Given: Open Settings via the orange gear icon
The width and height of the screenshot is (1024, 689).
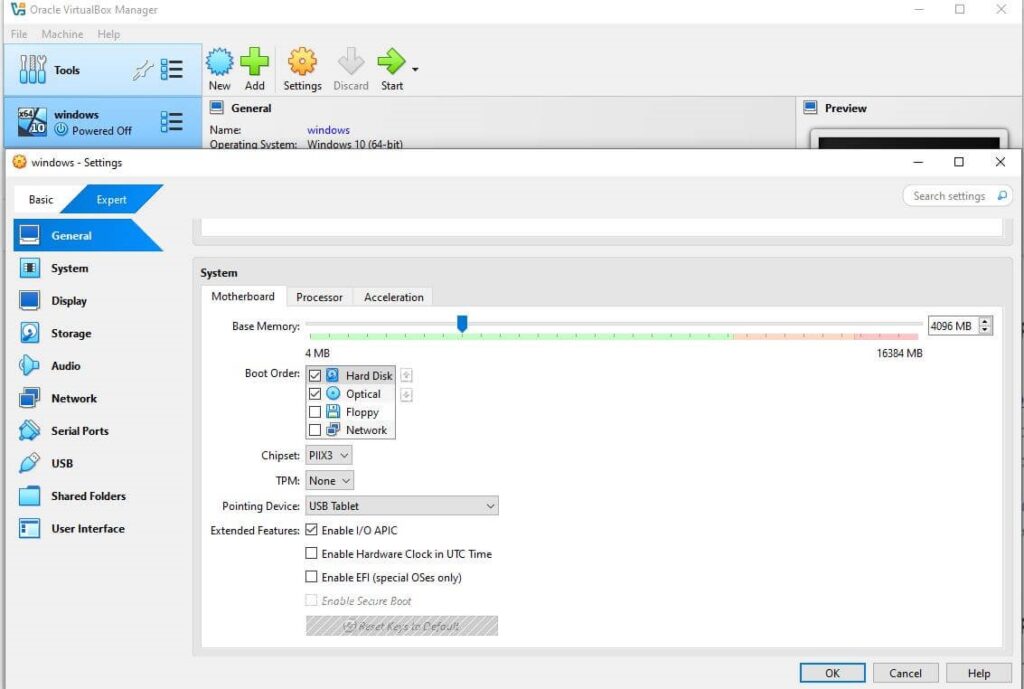Looking at the screenshot, I should tap(301, 63).
